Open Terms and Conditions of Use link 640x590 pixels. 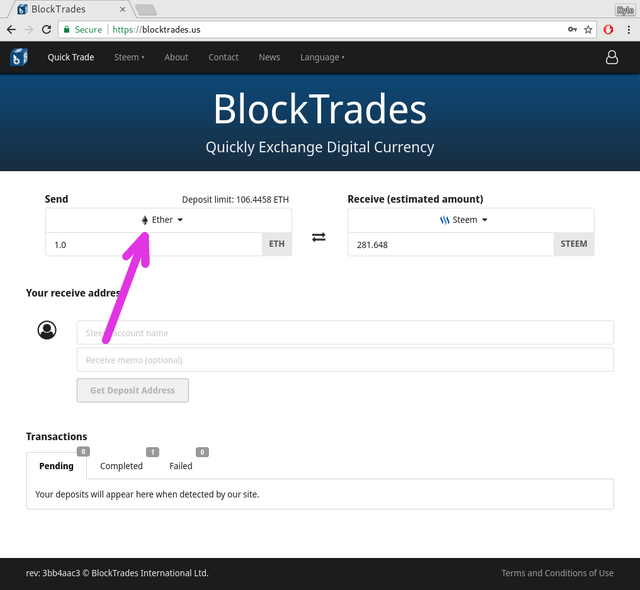[x=557, y=573]
